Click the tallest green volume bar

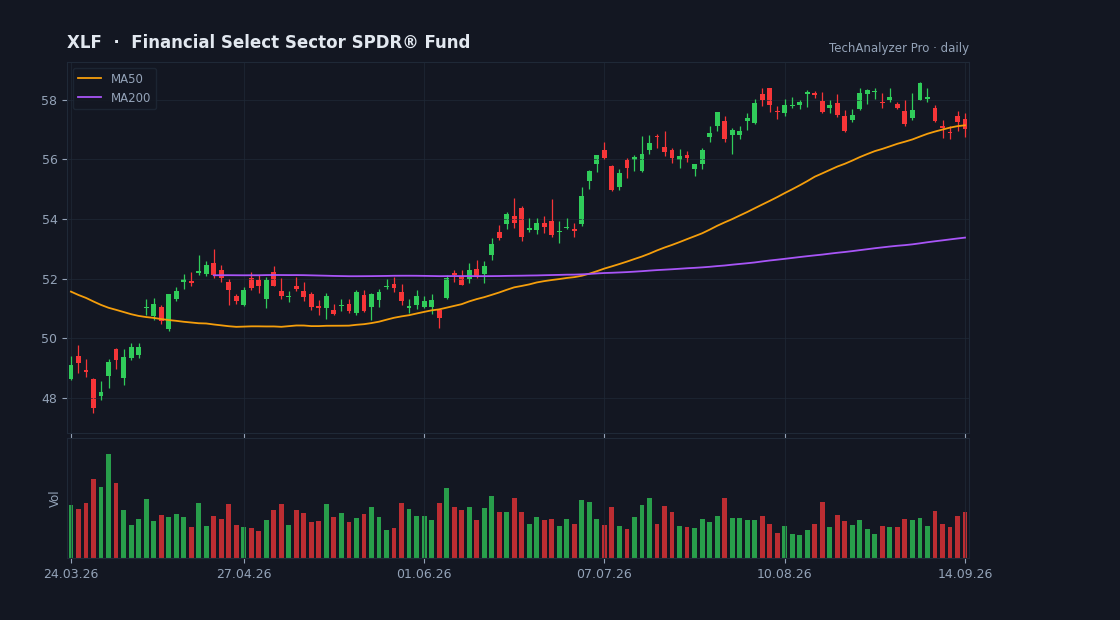pyautogui.click(x=109, y=506)
